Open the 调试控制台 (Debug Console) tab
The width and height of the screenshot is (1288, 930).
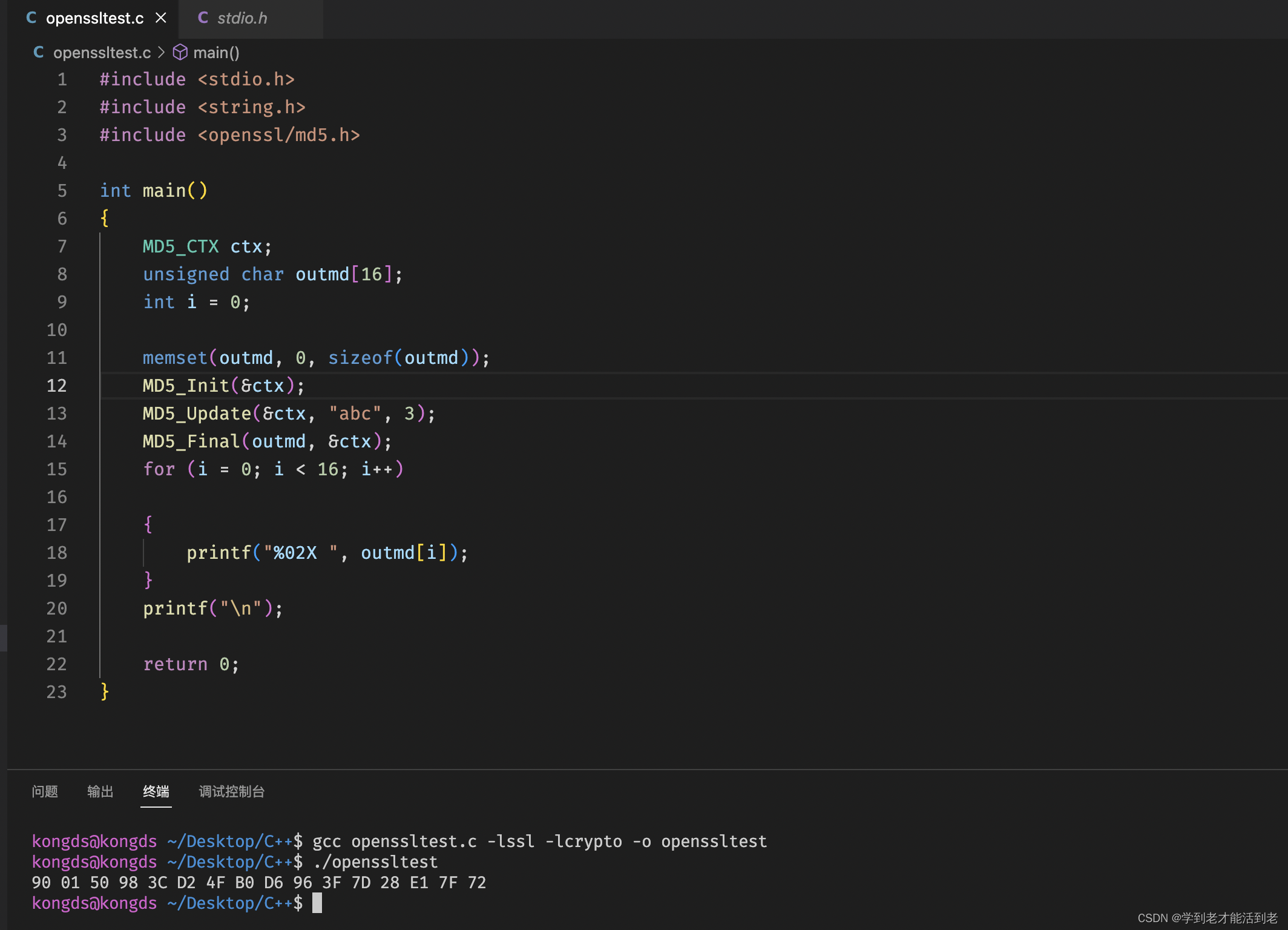(232, 791)
